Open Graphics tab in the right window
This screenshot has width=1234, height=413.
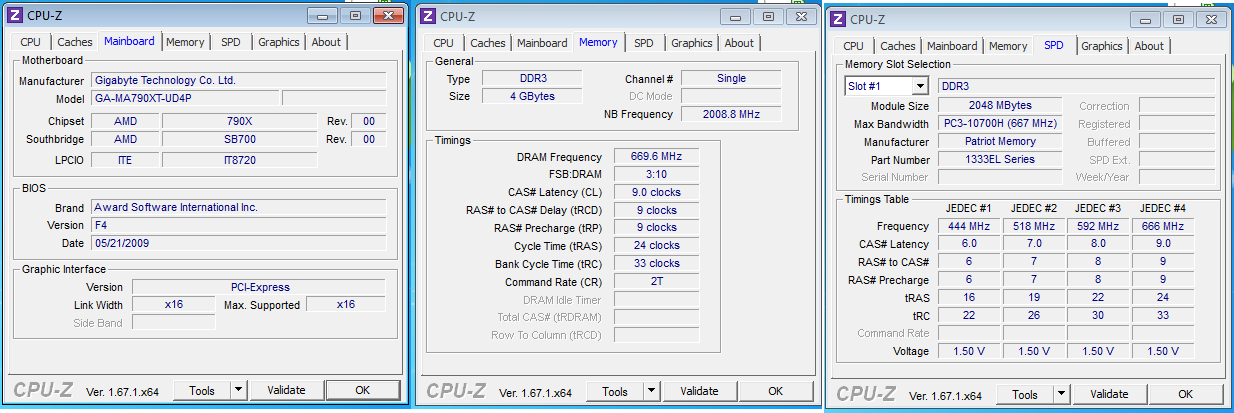[1102, 46]
